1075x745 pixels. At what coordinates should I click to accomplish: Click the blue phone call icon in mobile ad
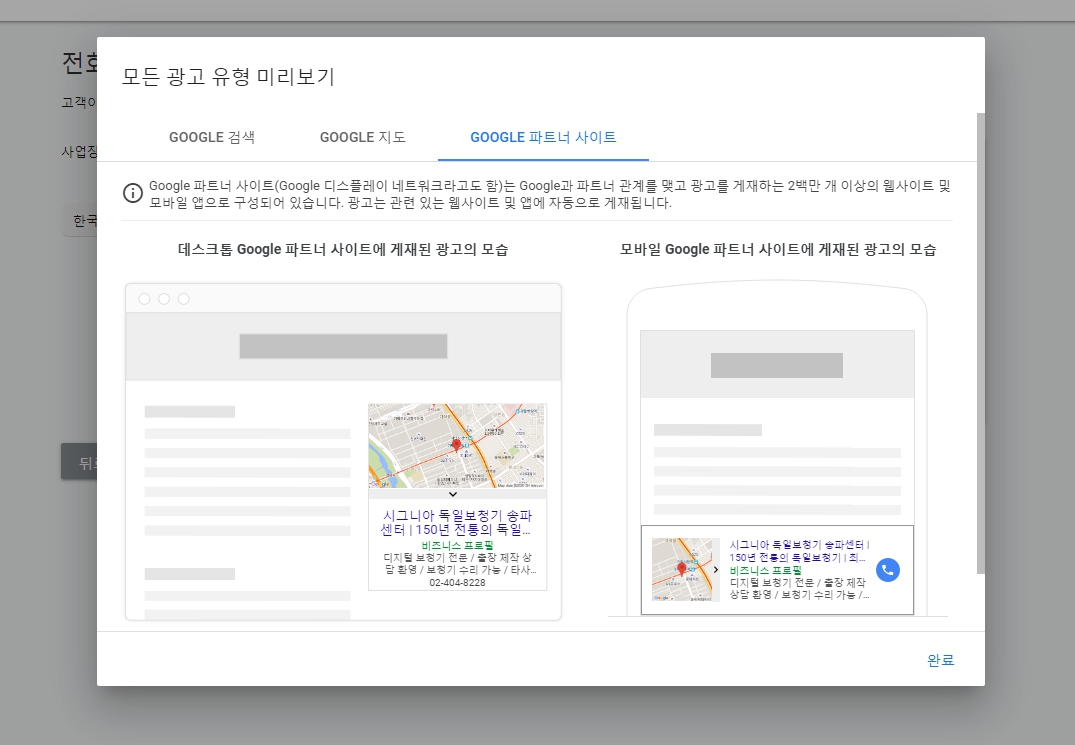(888, 570)
